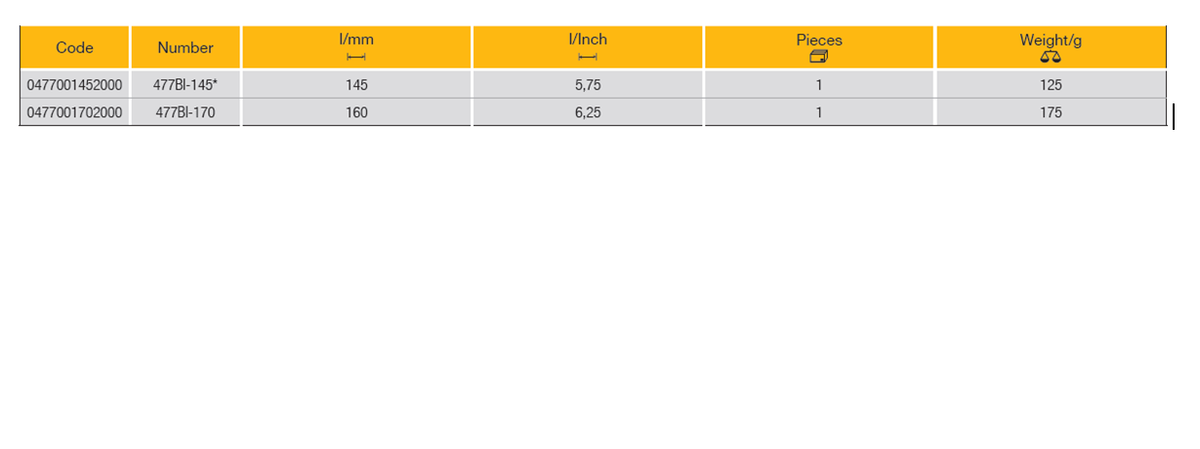1200x449 pixels.
Task: Select the 160 length value
Action: (x=357, y=113)
